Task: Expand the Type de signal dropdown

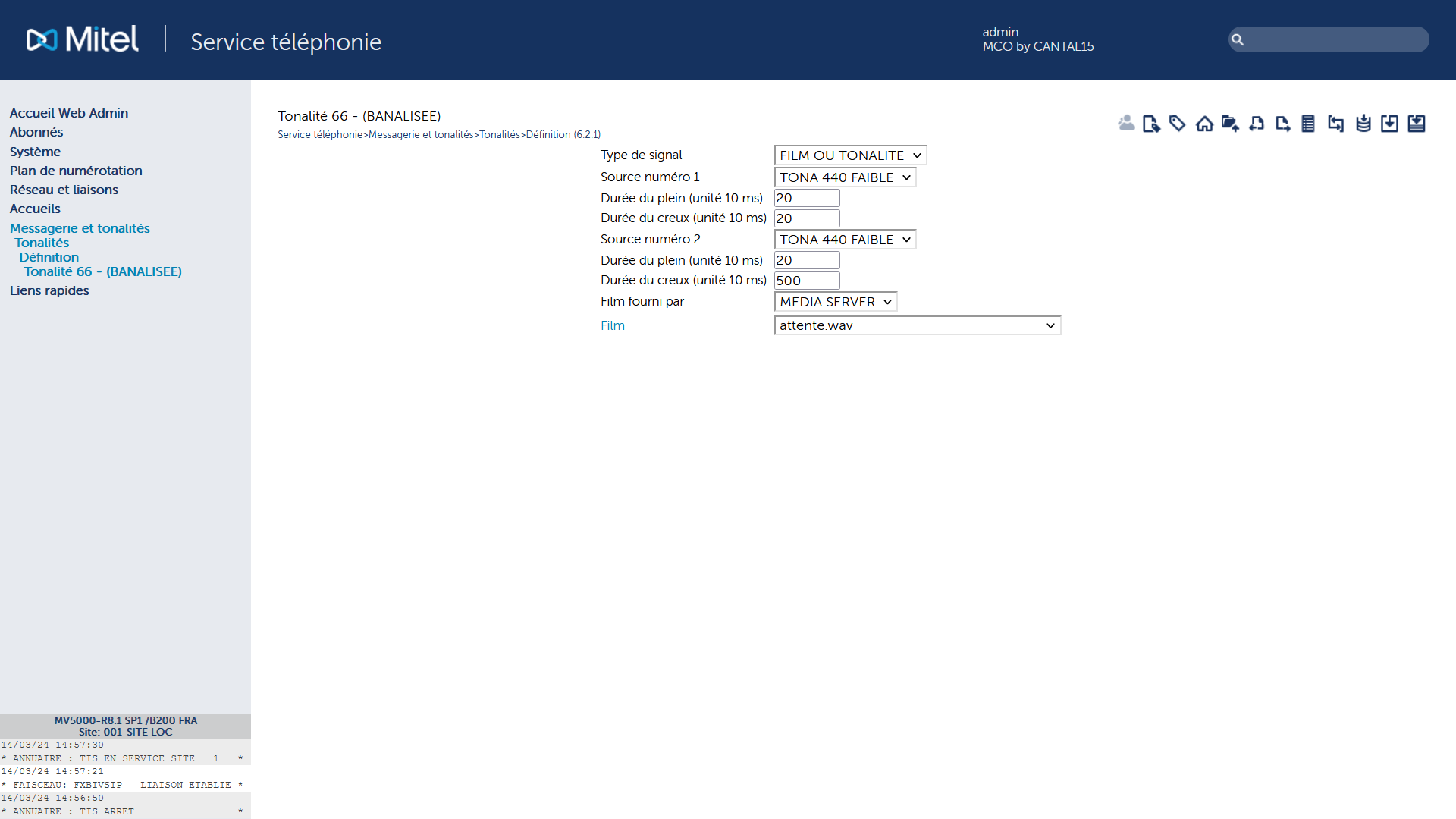Action: click(x=849, y=155)
